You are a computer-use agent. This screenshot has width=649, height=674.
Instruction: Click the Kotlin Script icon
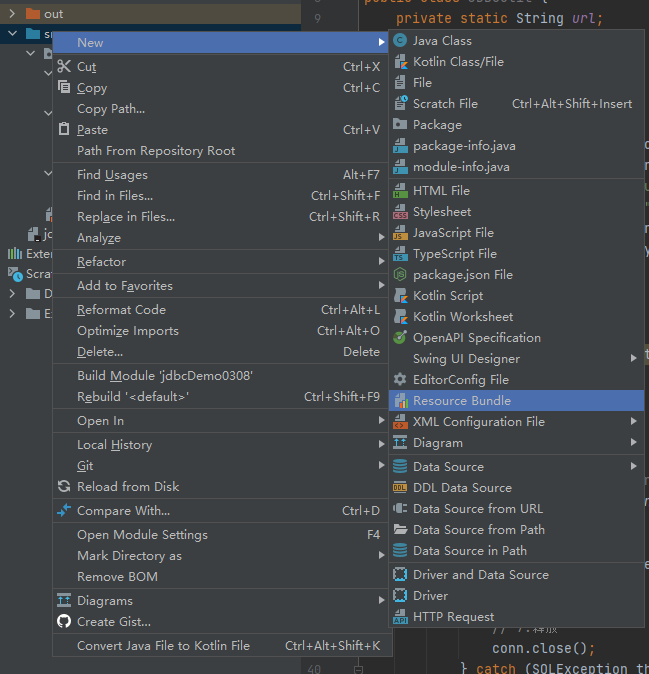400,295
